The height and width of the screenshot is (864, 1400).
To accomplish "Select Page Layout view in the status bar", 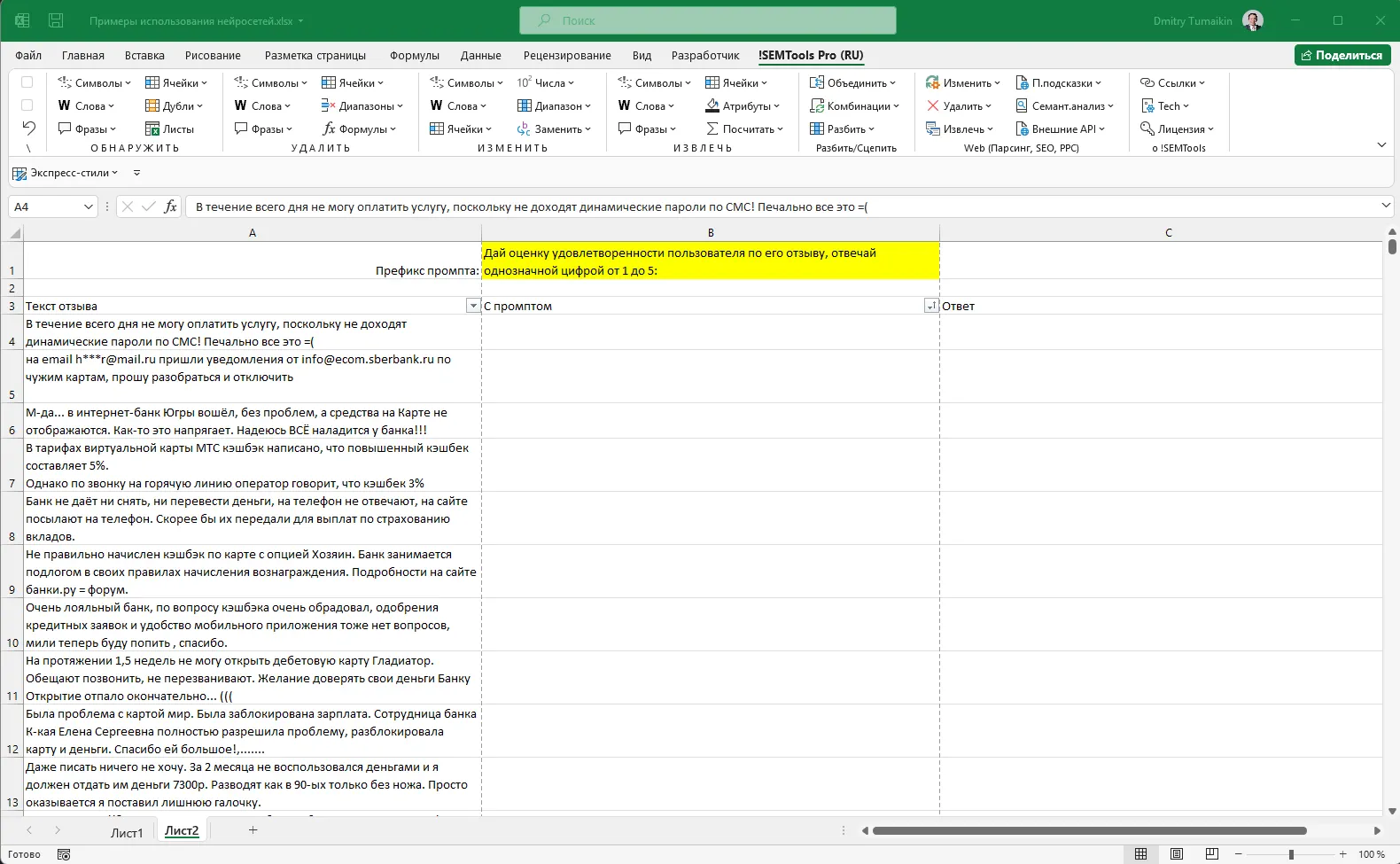I will (x=1176, y=854).
